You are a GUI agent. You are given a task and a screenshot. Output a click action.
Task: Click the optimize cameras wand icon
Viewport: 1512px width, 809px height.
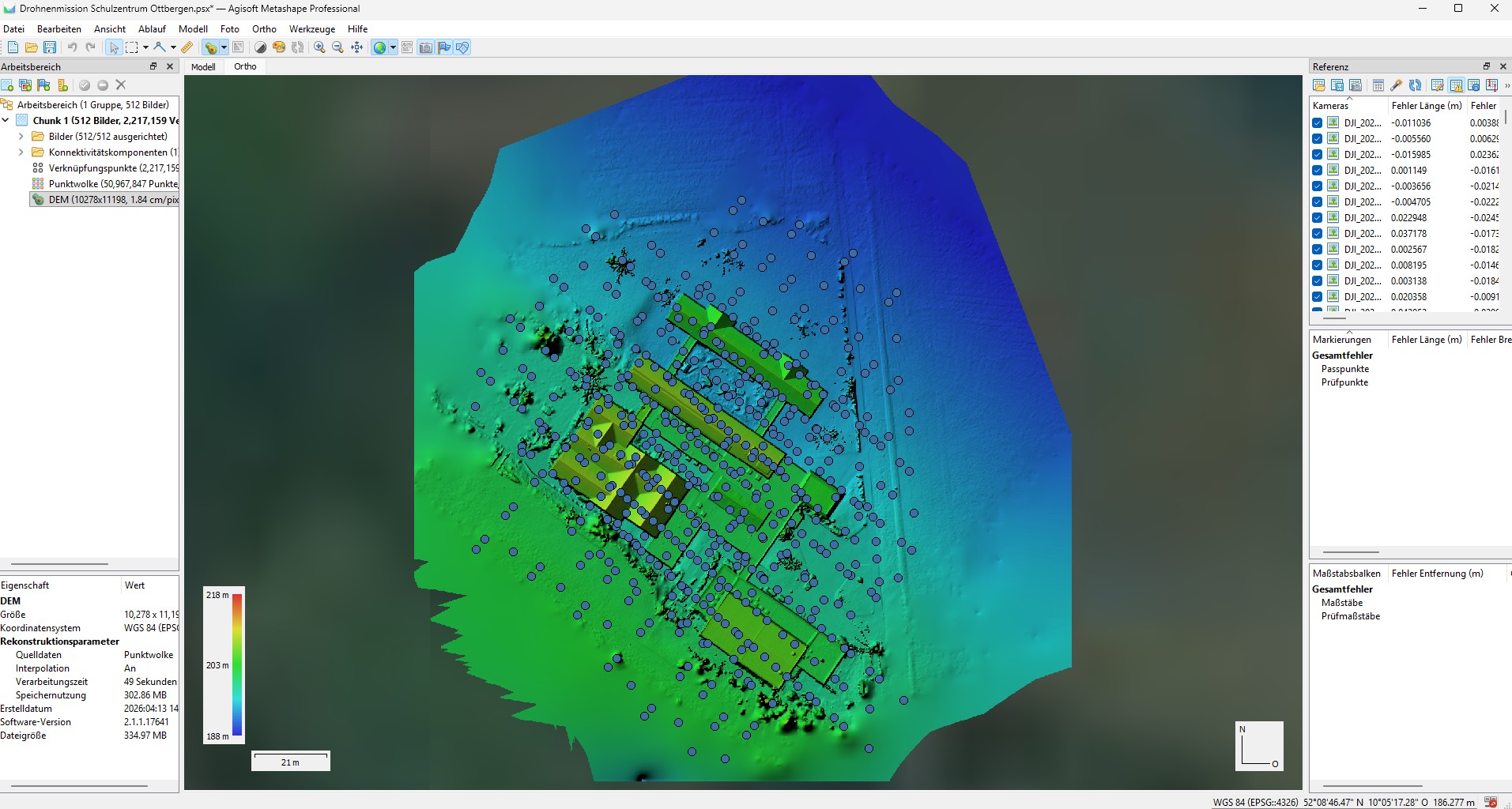coord(1397,85)
